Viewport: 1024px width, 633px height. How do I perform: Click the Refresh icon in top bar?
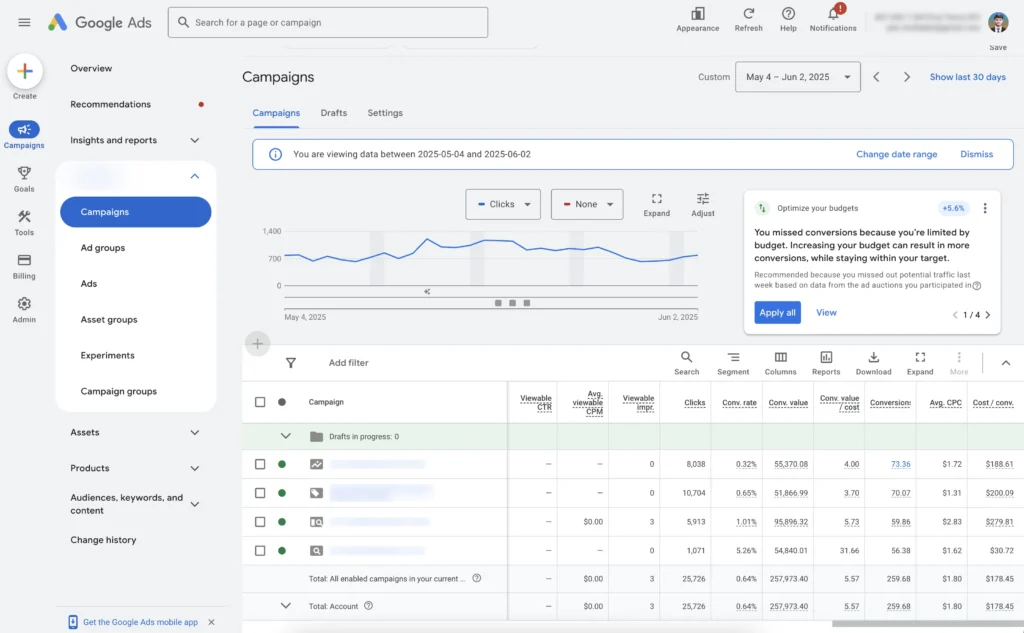(x=748, y=14)
